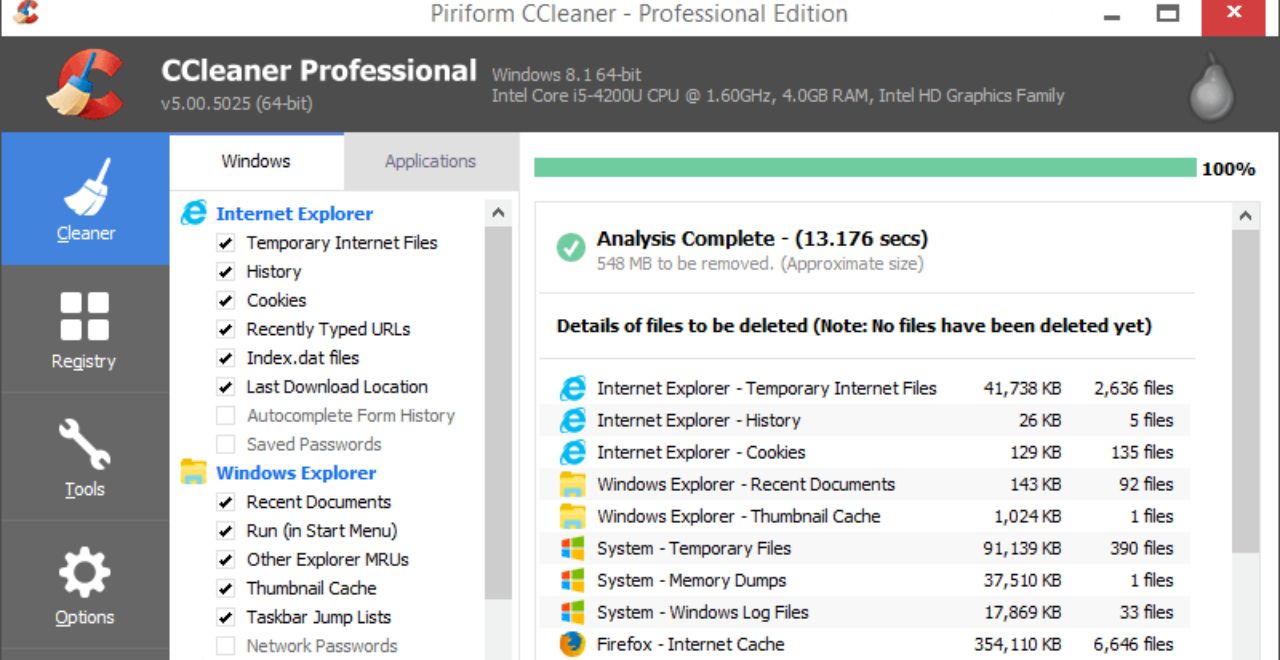The height and width of the screenshot is (660, 1280).
Task: Click the 100% progress label
Action: click(x=1228, y=169)
